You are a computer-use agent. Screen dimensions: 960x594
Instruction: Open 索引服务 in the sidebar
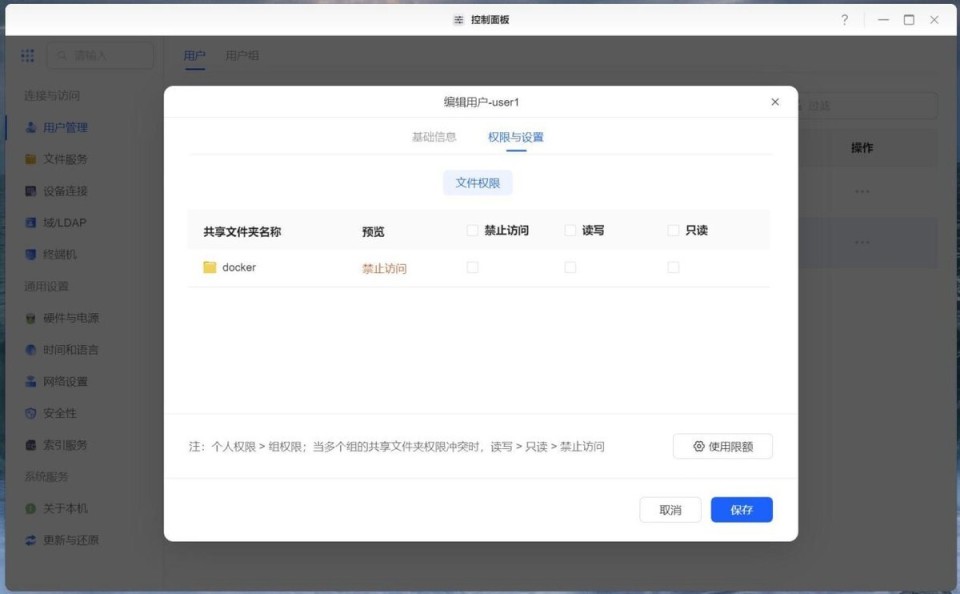56,445
